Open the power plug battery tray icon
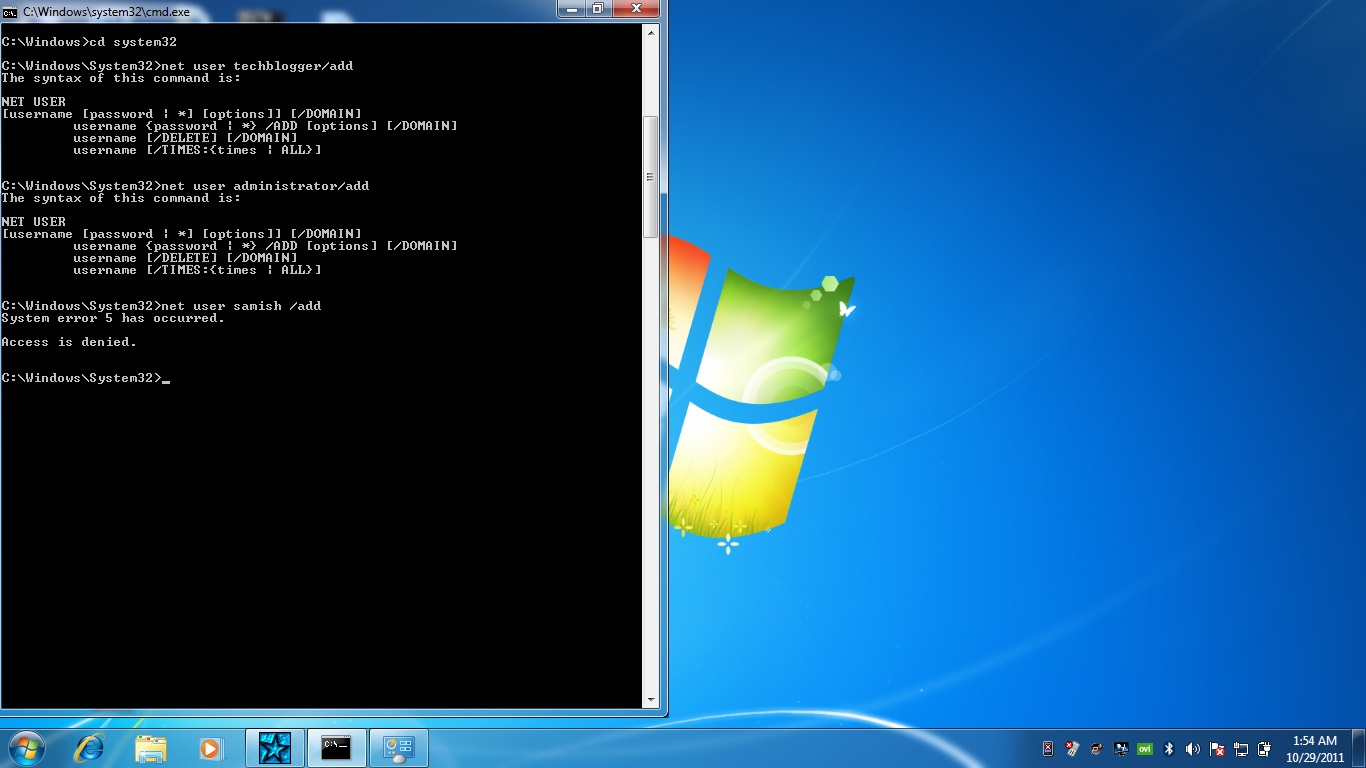The image size is (1366, 768). 1265,748
